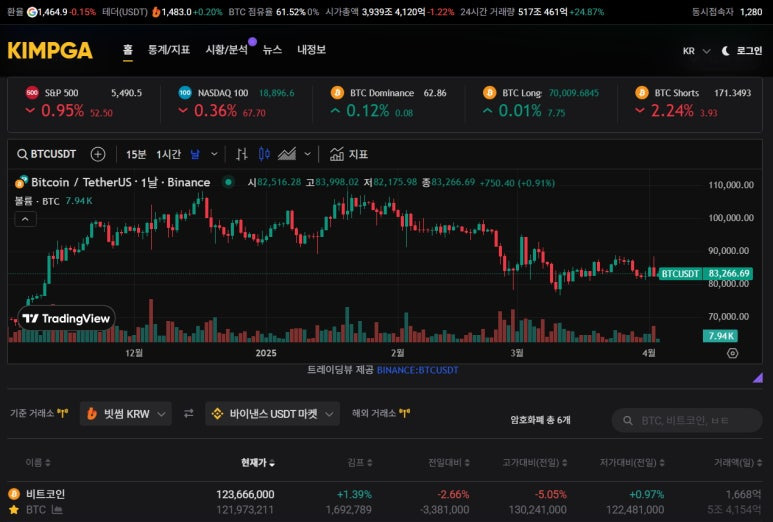
Task: Click the BTC Long card
Action: (x=540, y=103)
